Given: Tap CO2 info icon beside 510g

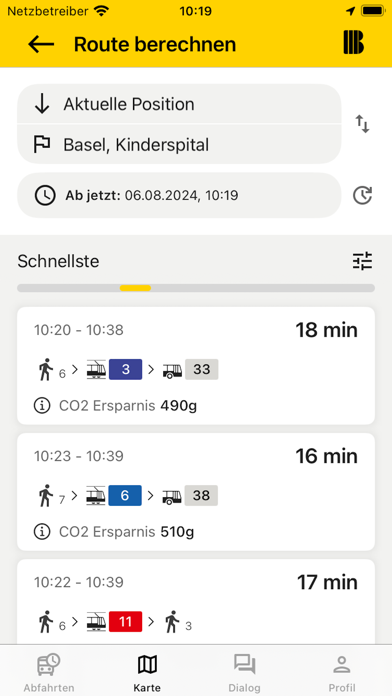Looking at the screenshot, I should 42,532.
